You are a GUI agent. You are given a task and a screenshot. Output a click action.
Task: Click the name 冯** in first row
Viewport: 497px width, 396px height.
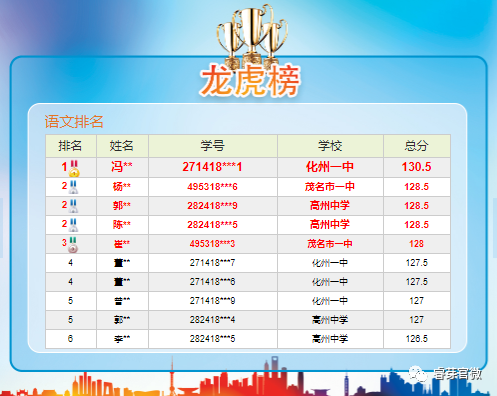pos(122,167)
